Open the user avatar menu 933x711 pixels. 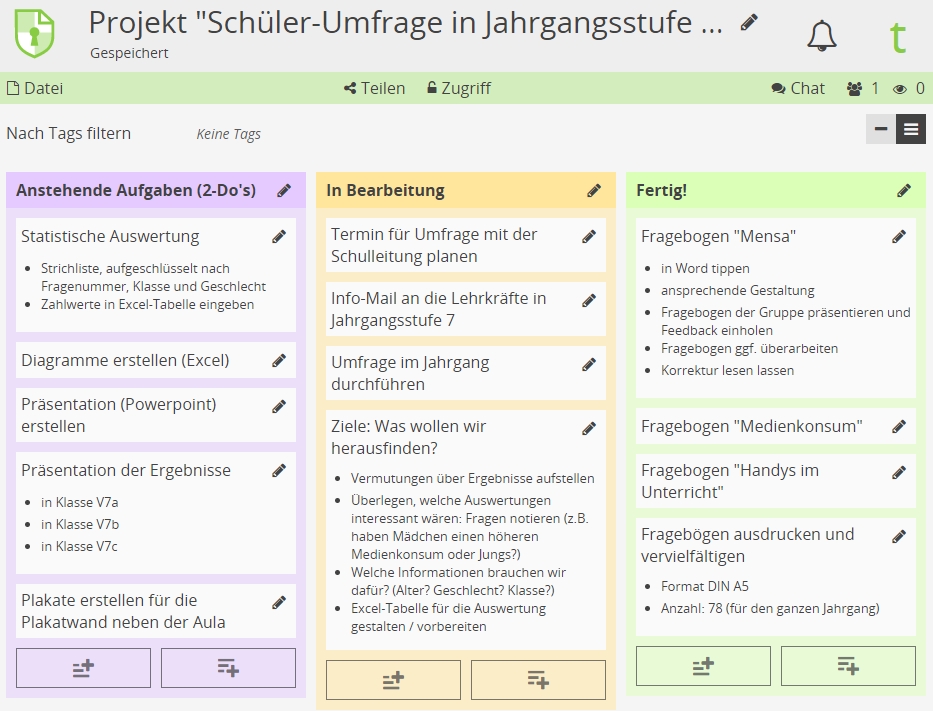tap(897, 37)
